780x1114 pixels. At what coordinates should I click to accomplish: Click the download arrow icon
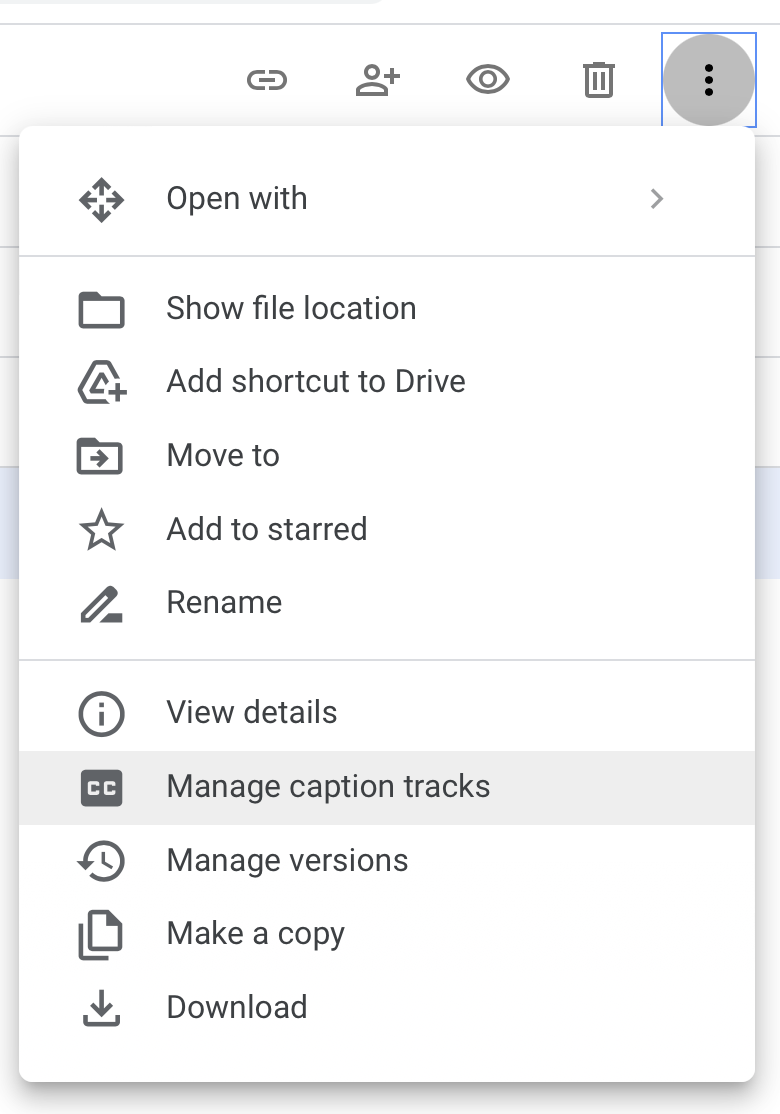tap(101, 1008)
